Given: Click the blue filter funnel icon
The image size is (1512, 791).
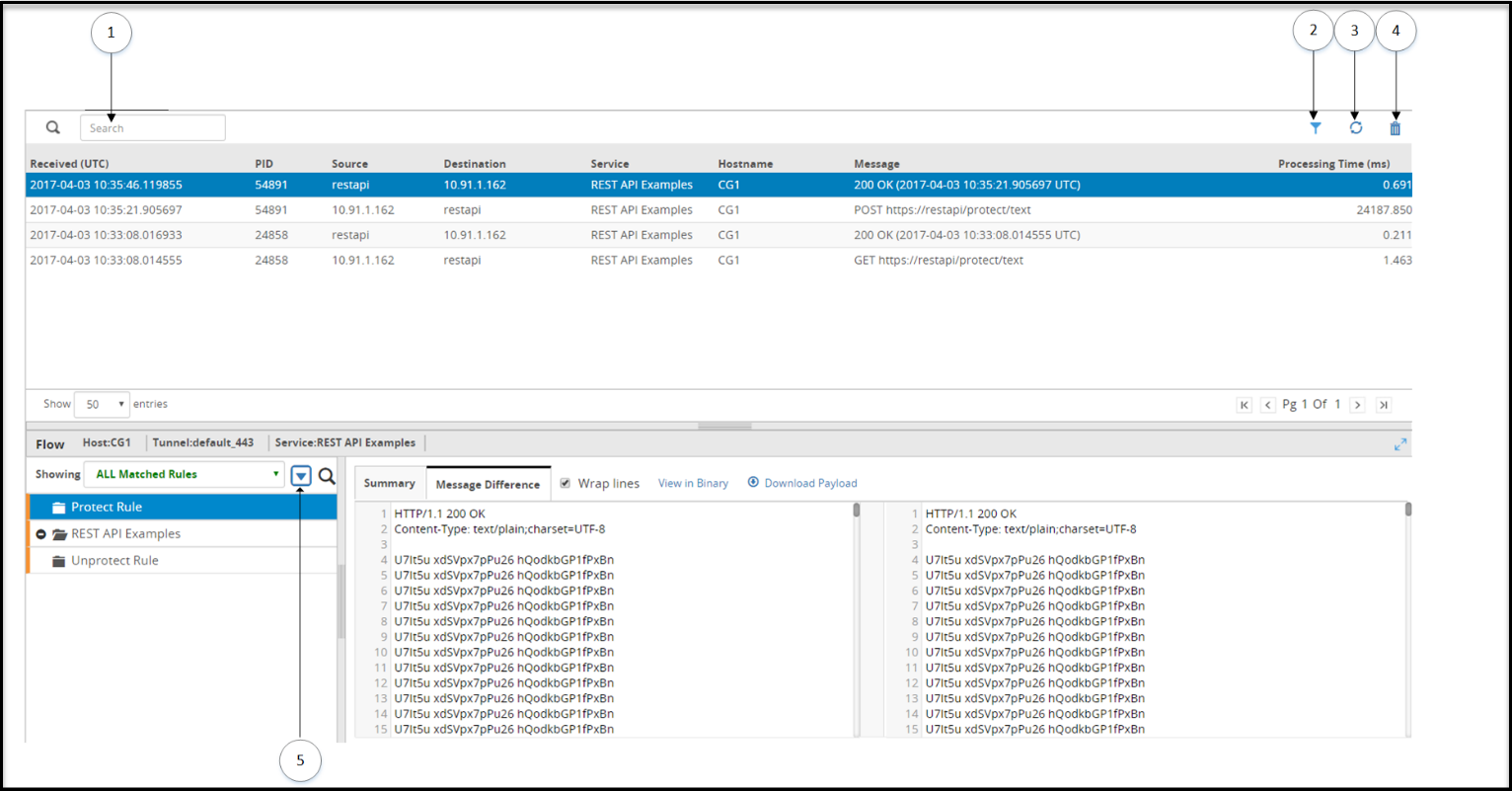Looking at the screenshot, I should click(x=1315, y=127).
